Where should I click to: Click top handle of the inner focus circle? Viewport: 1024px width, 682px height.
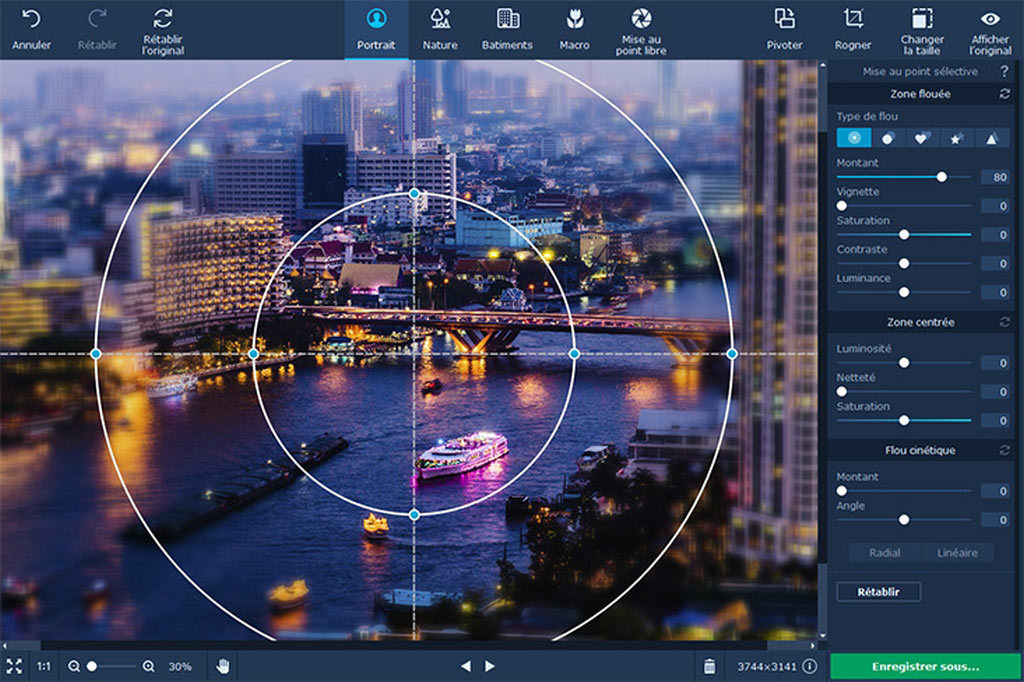(x=414, y=193)
